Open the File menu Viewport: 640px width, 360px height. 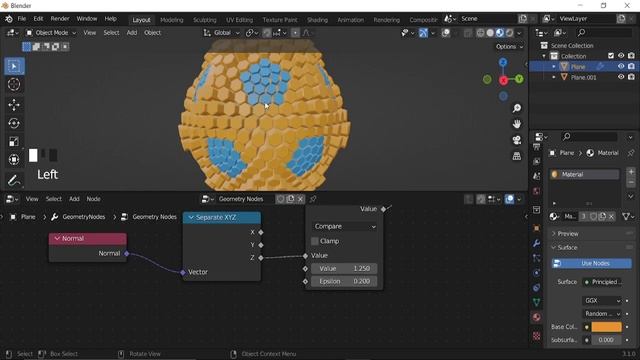pyautogui.click(x=22, y=19)
